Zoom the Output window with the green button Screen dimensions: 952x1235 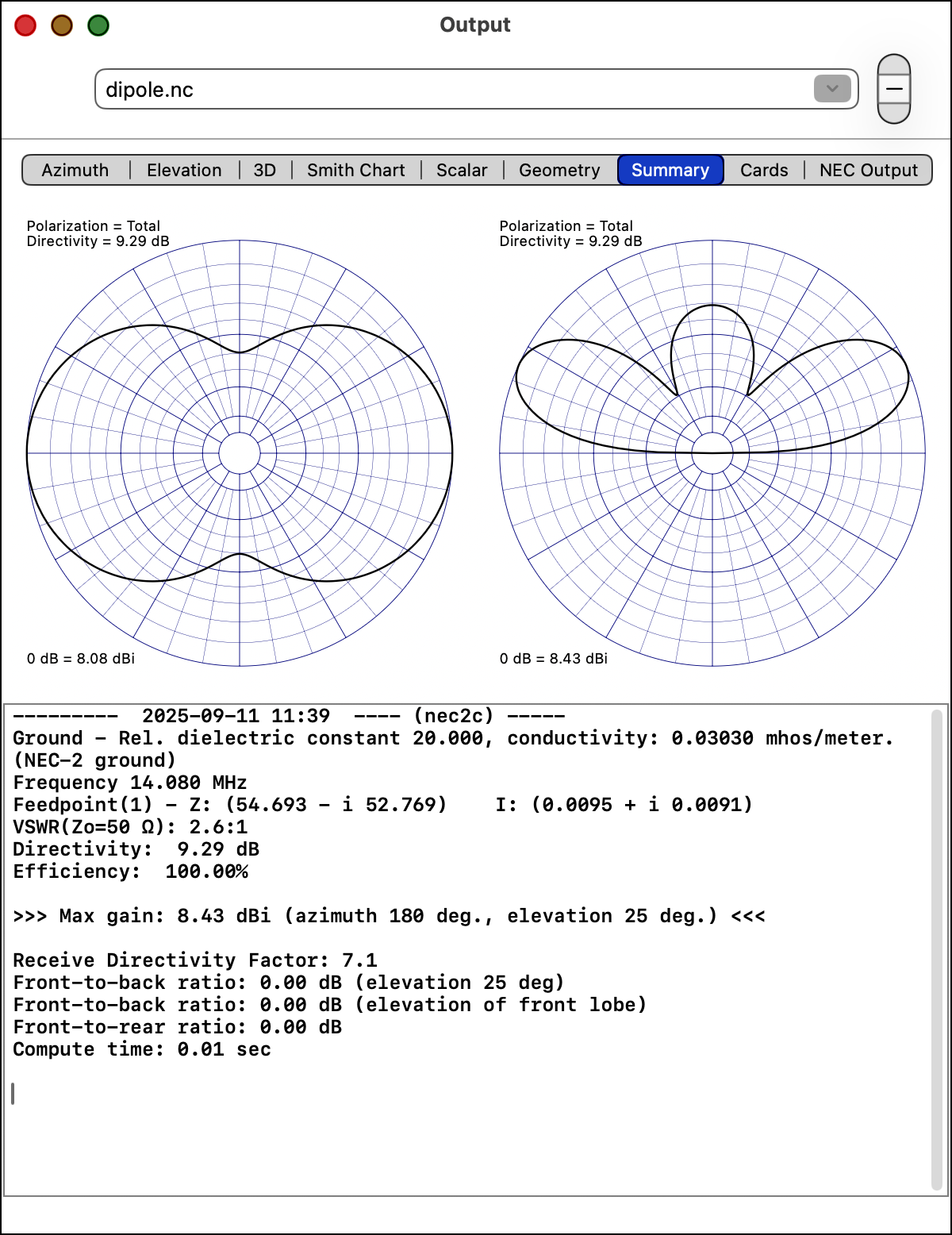tap(98, 25)
